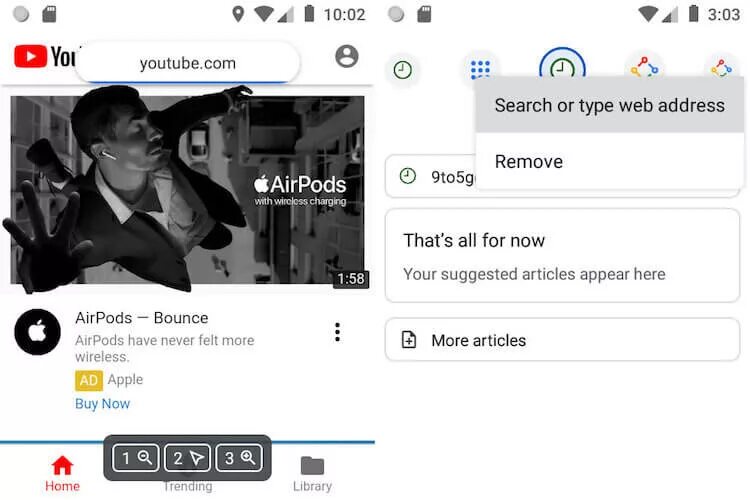750x500 pixels.
Task: Open the account profile icon on YouTube
Action: (x=347, y=56)
